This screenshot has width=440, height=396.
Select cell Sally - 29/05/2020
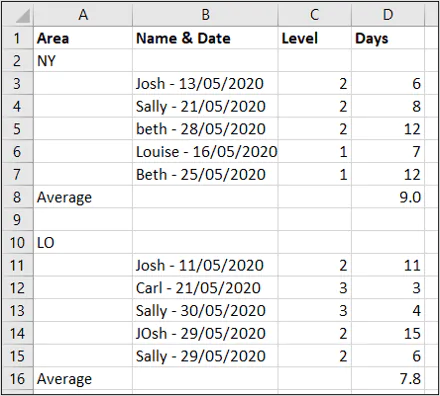tap(205, 356)
